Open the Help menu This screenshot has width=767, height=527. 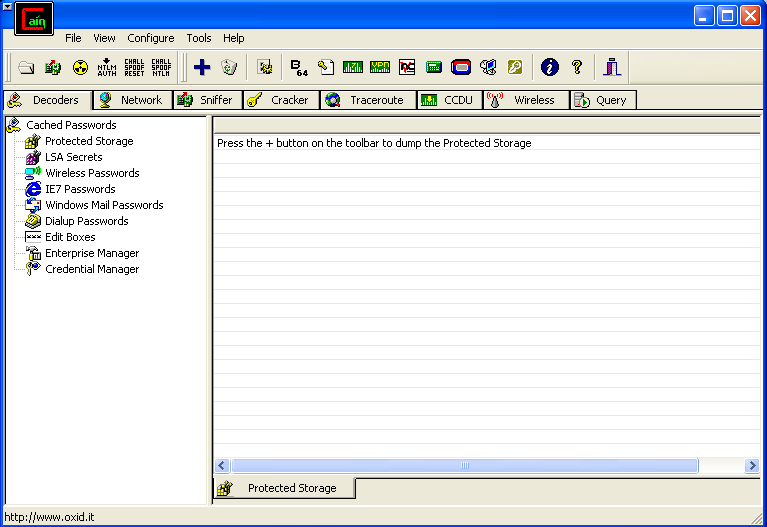coord(234,38)
